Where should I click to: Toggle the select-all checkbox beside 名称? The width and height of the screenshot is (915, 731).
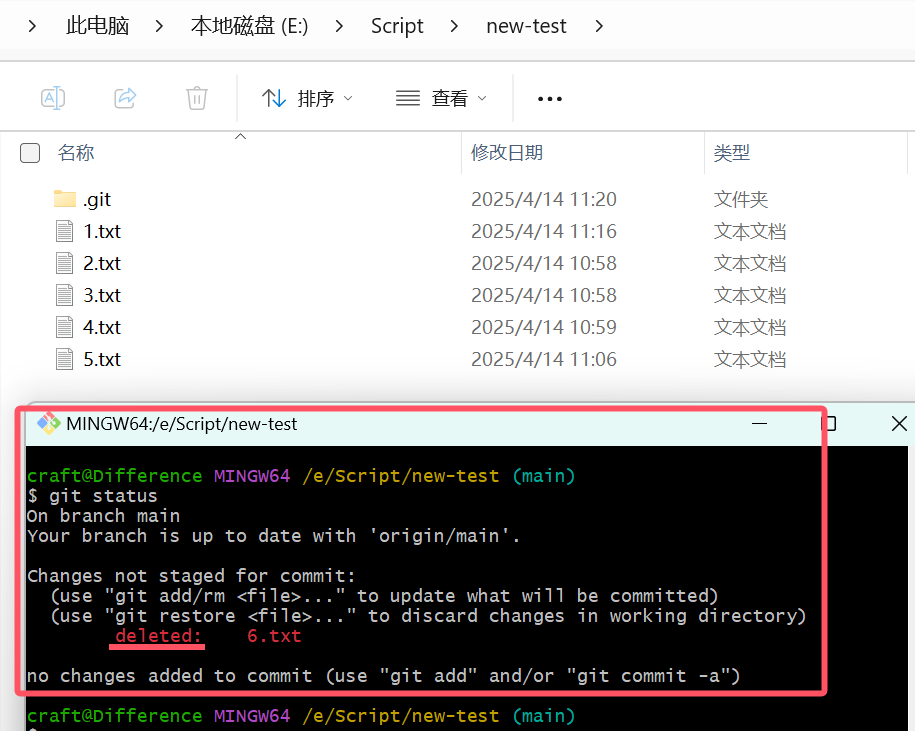pos(30,153)
